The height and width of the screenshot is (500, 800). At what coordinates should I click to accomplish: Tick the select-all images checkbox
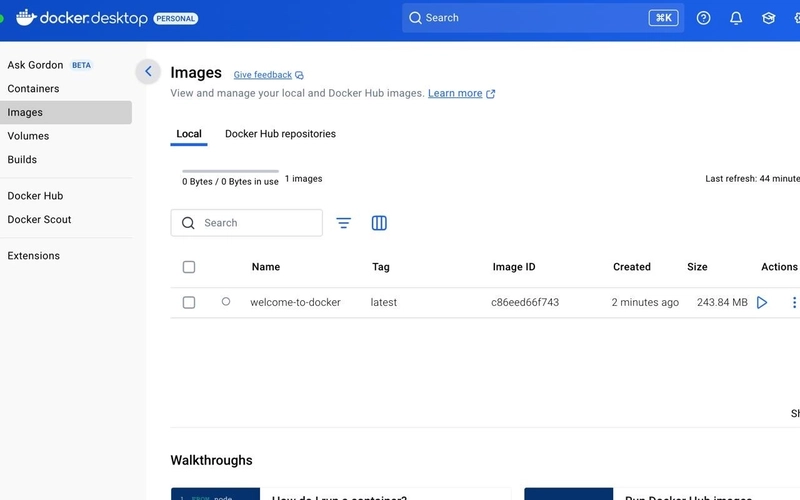[189, 267]
